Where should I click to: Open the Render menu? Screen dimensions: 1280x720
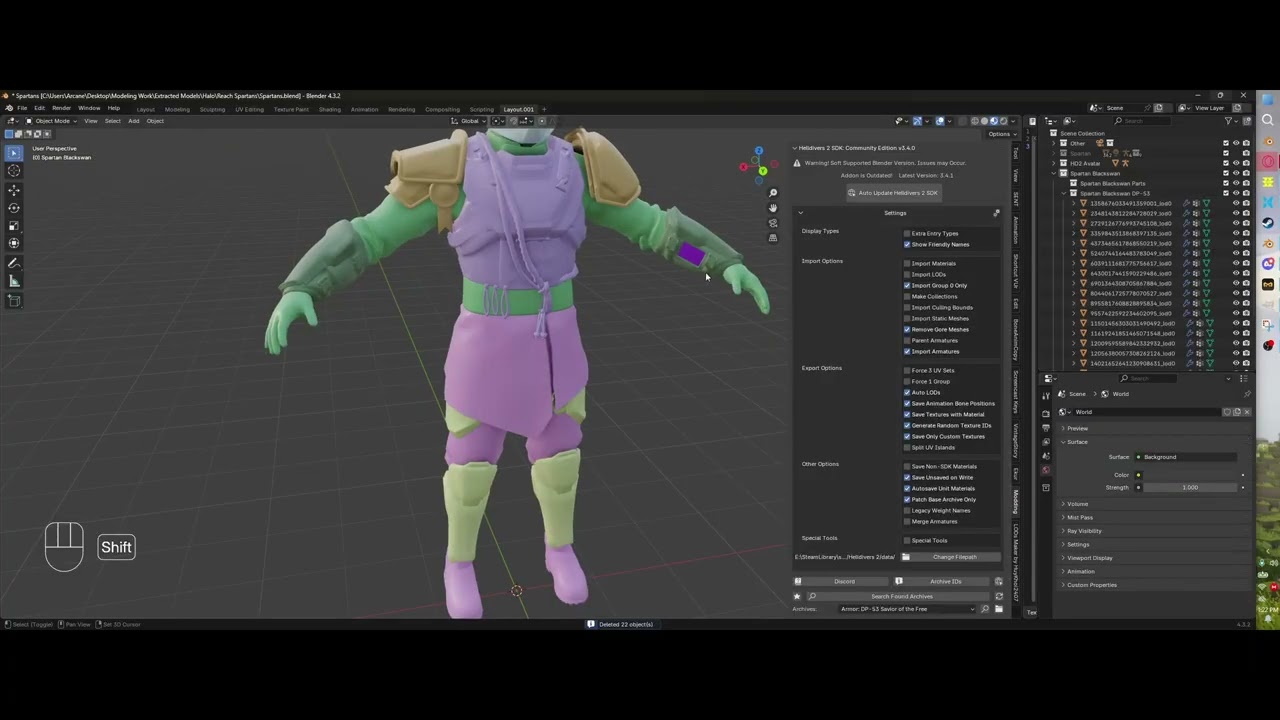tap(61, 108)
